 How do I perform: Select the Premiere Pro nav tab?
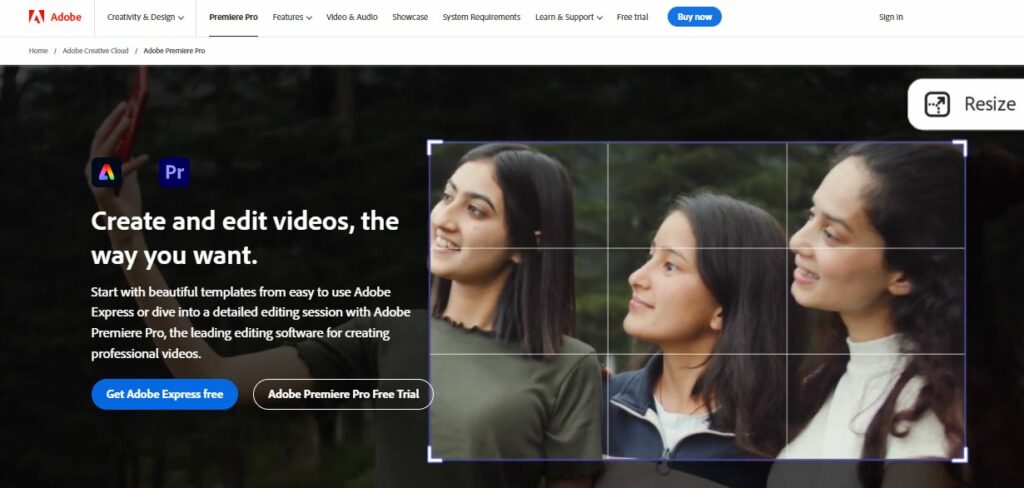pos(233,17)
